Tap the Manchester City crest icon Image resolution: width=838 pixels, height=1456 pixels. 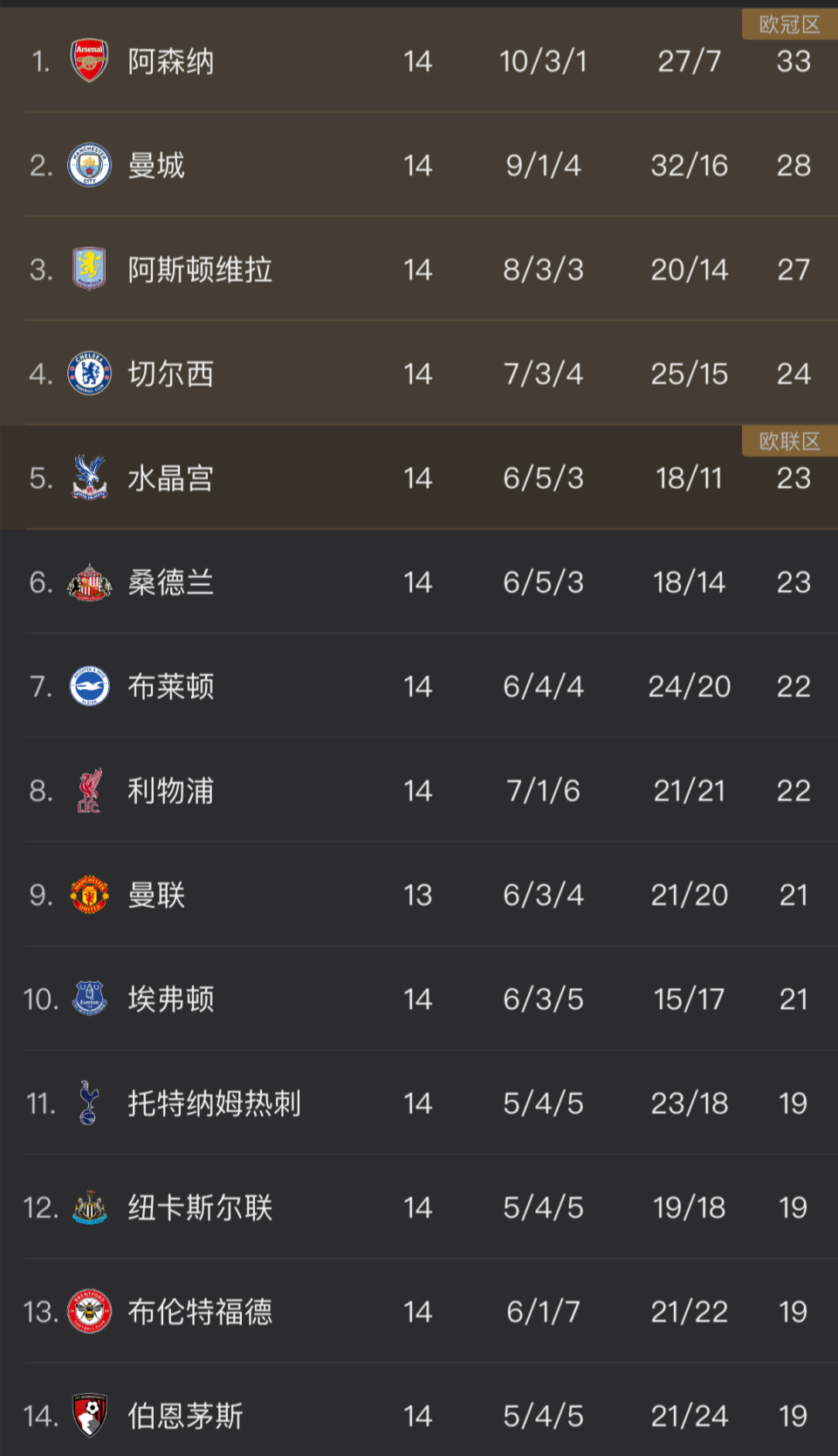[89, 165]
